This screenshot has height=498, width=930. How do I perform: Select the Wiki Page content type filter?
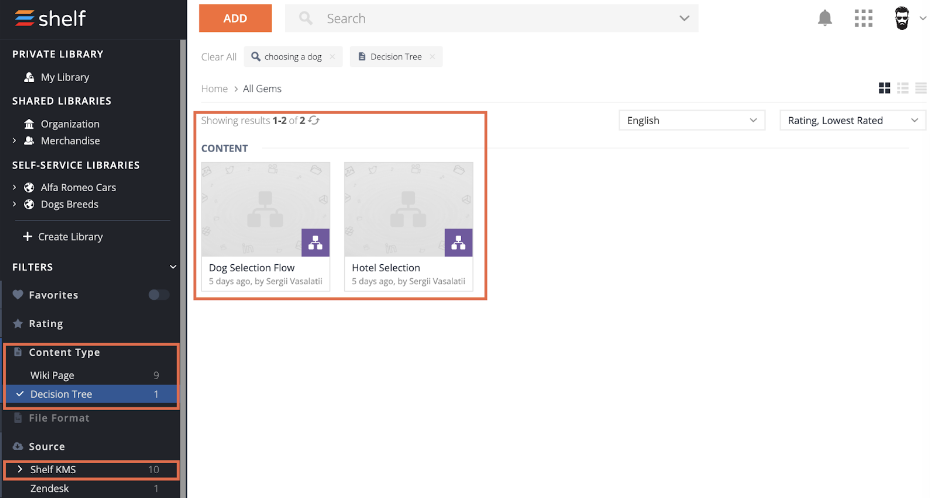pyautogui.click(x=91, y=375)
